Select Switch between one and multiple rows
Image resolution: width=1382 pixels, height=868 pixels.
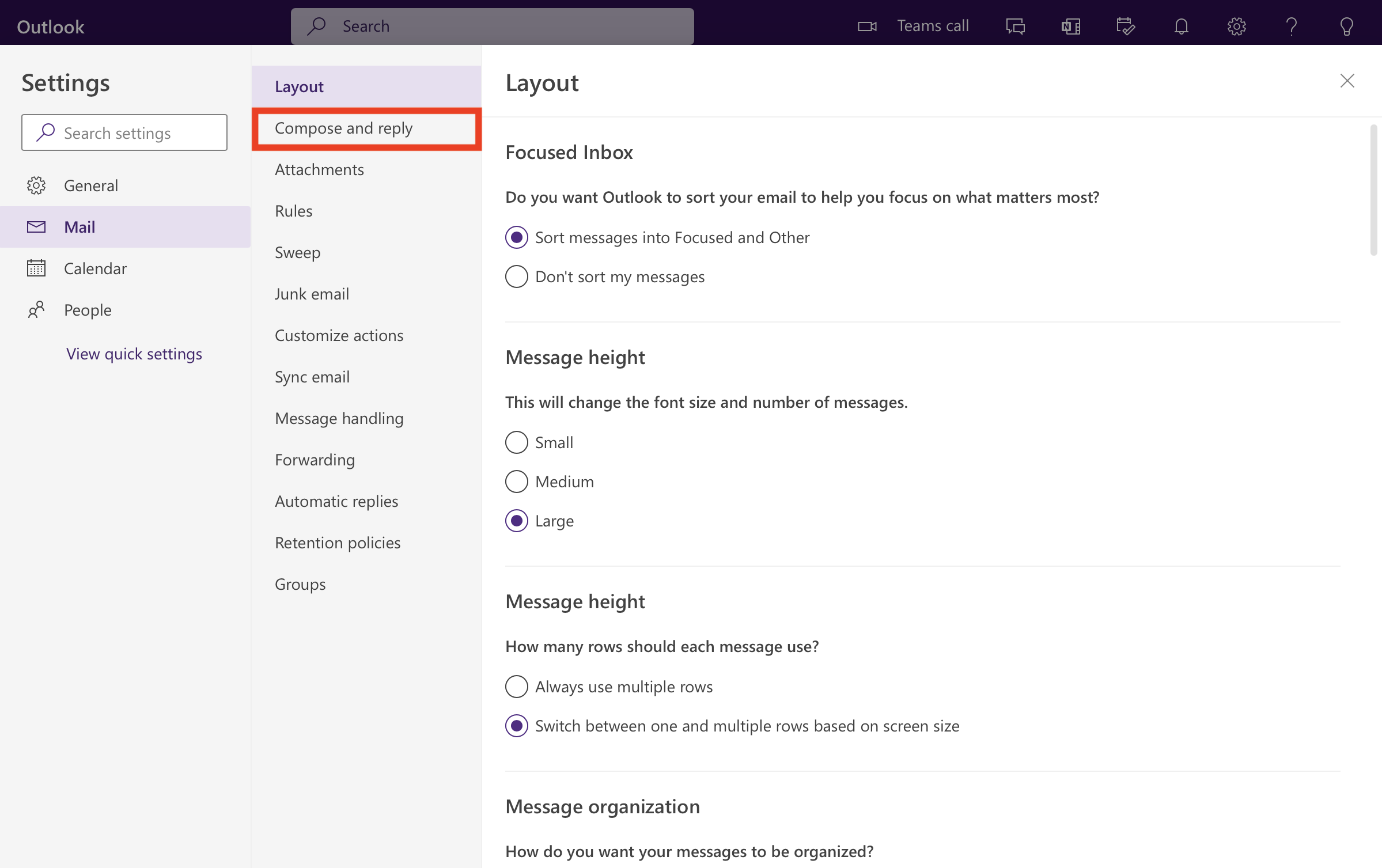(x=516, y=726)
